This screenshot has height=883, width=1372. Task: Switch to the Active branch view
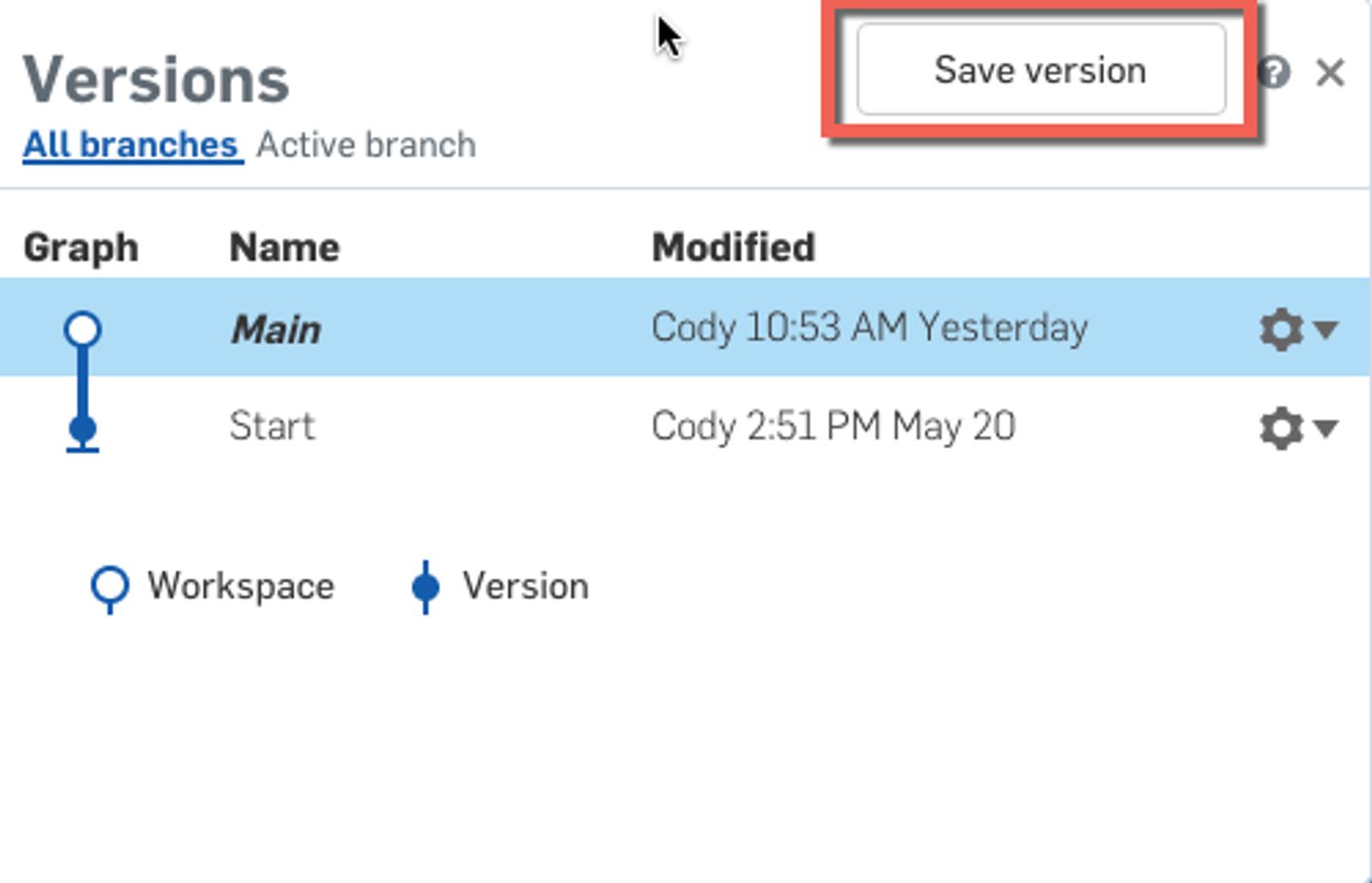click(x=366, y=145)
